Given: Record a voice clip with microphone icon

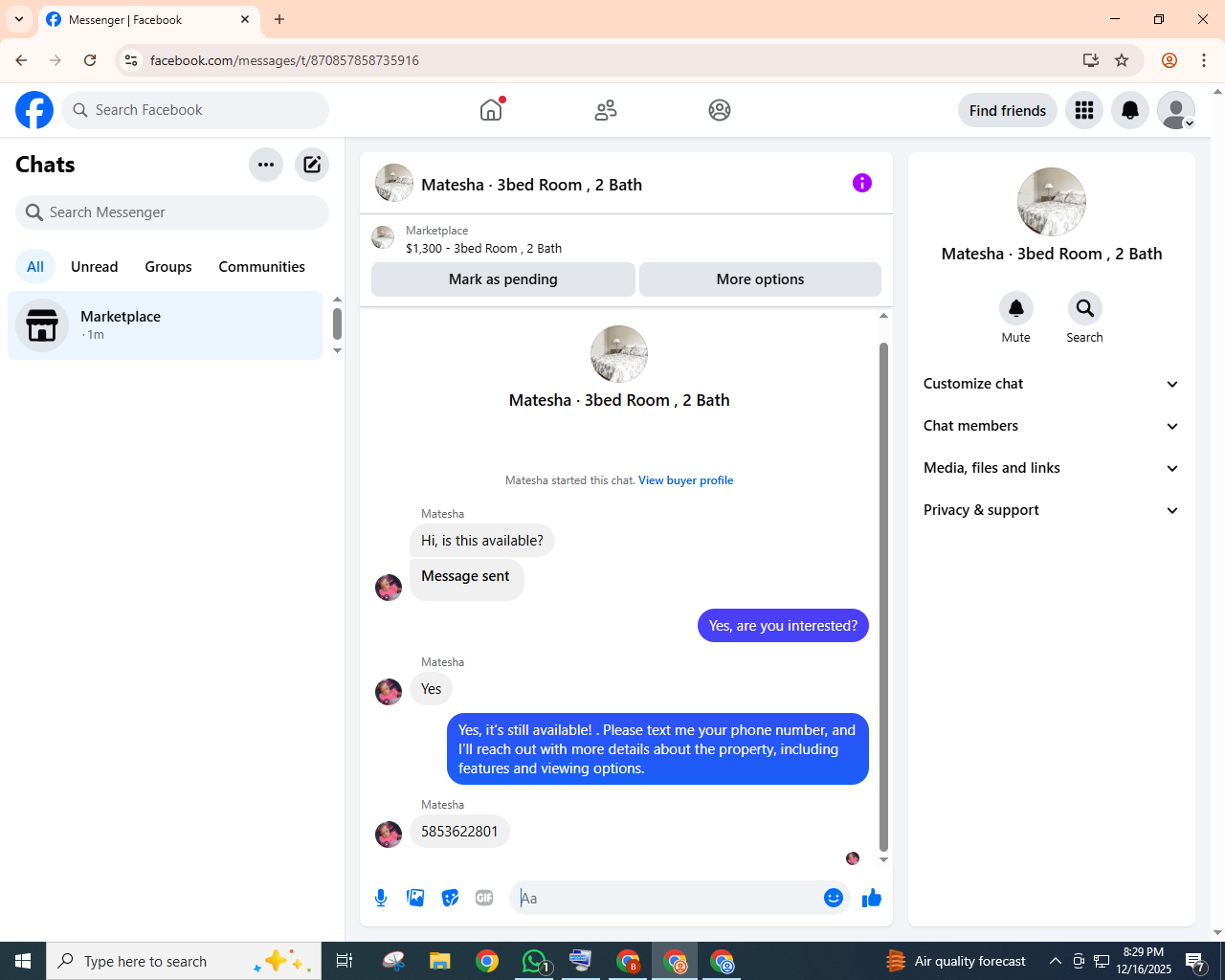Looking at the screenshot, I should (x=381, y=898).
